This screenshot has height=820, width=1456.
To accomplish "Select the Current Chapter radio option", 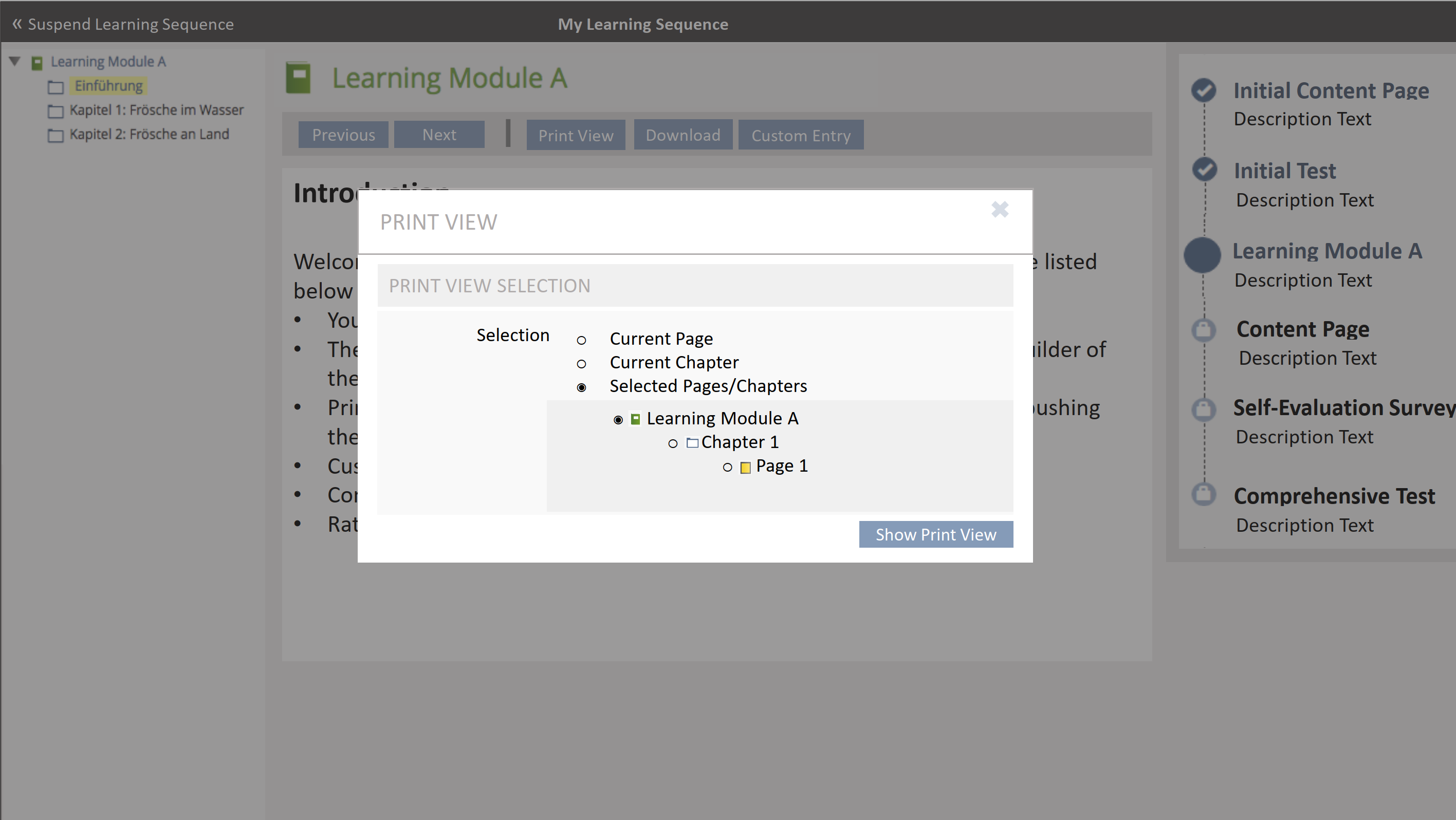I will click(581, 364).
